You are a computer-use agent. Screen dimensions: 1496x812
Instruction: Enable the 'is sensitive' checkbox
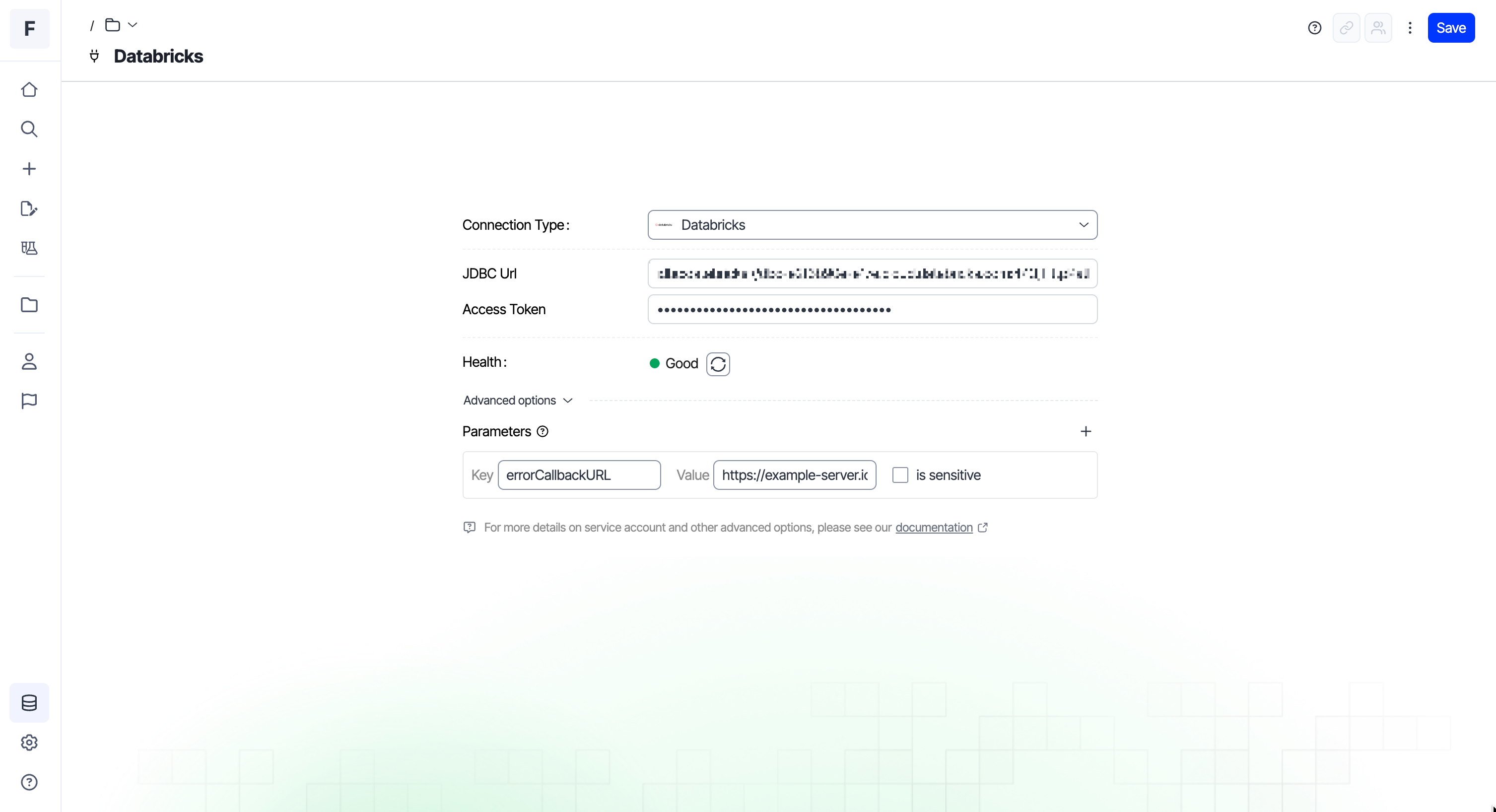(899, 474)
